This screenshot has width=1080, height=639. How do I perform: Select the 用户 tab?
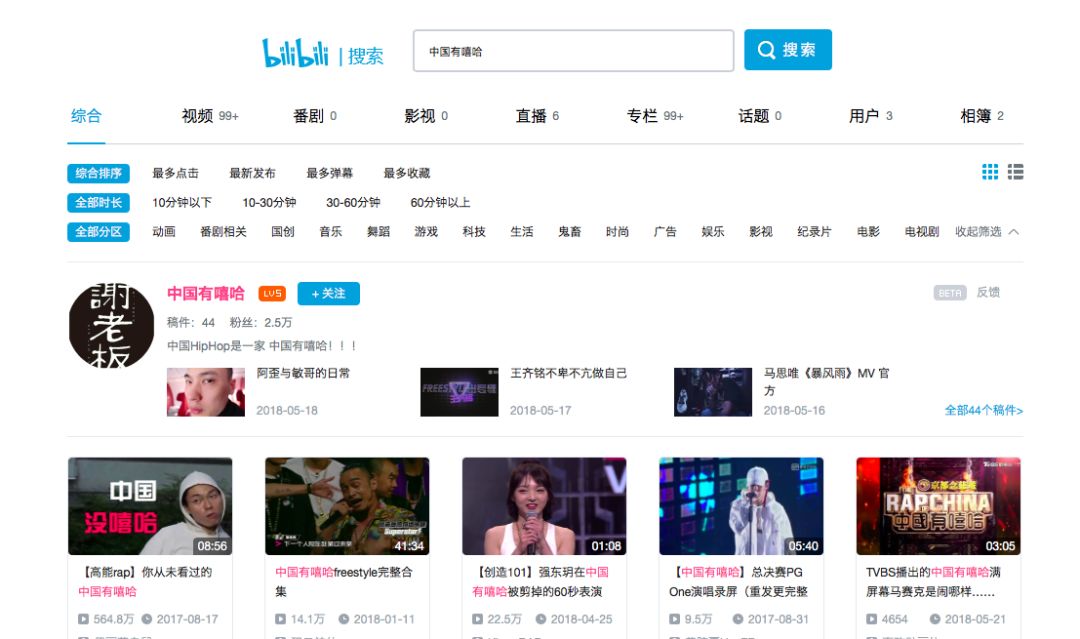(x=871, y=116)
